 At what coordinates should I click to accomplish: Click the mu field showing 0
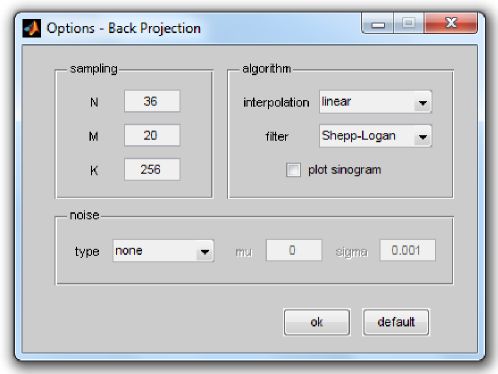pyautogui.click(x=294, y=250)
